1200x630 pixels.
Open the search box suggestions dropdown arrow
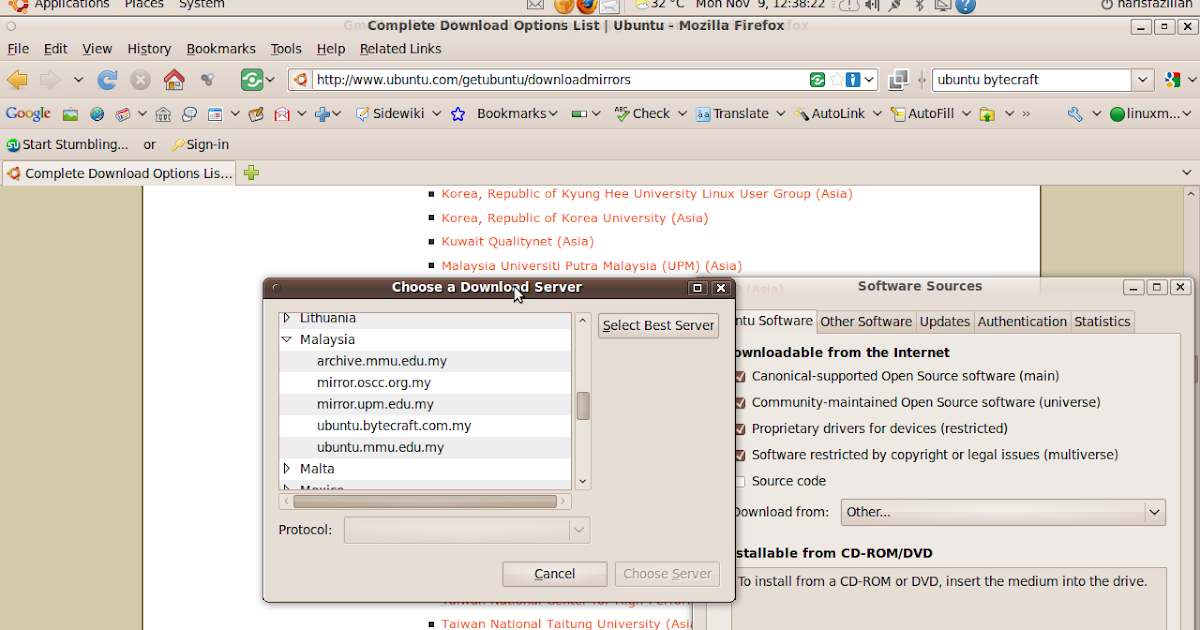(x=1144, y=79)
